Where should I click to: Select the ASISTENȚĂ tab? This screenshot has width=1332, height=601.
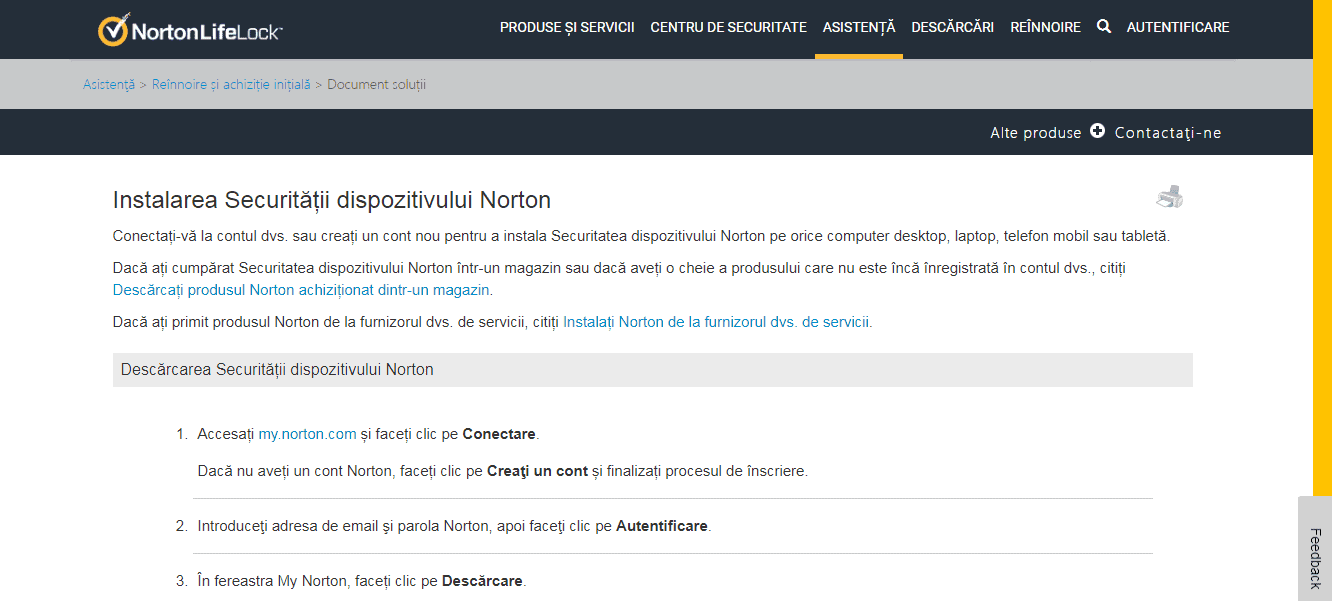tap(858, 28)
